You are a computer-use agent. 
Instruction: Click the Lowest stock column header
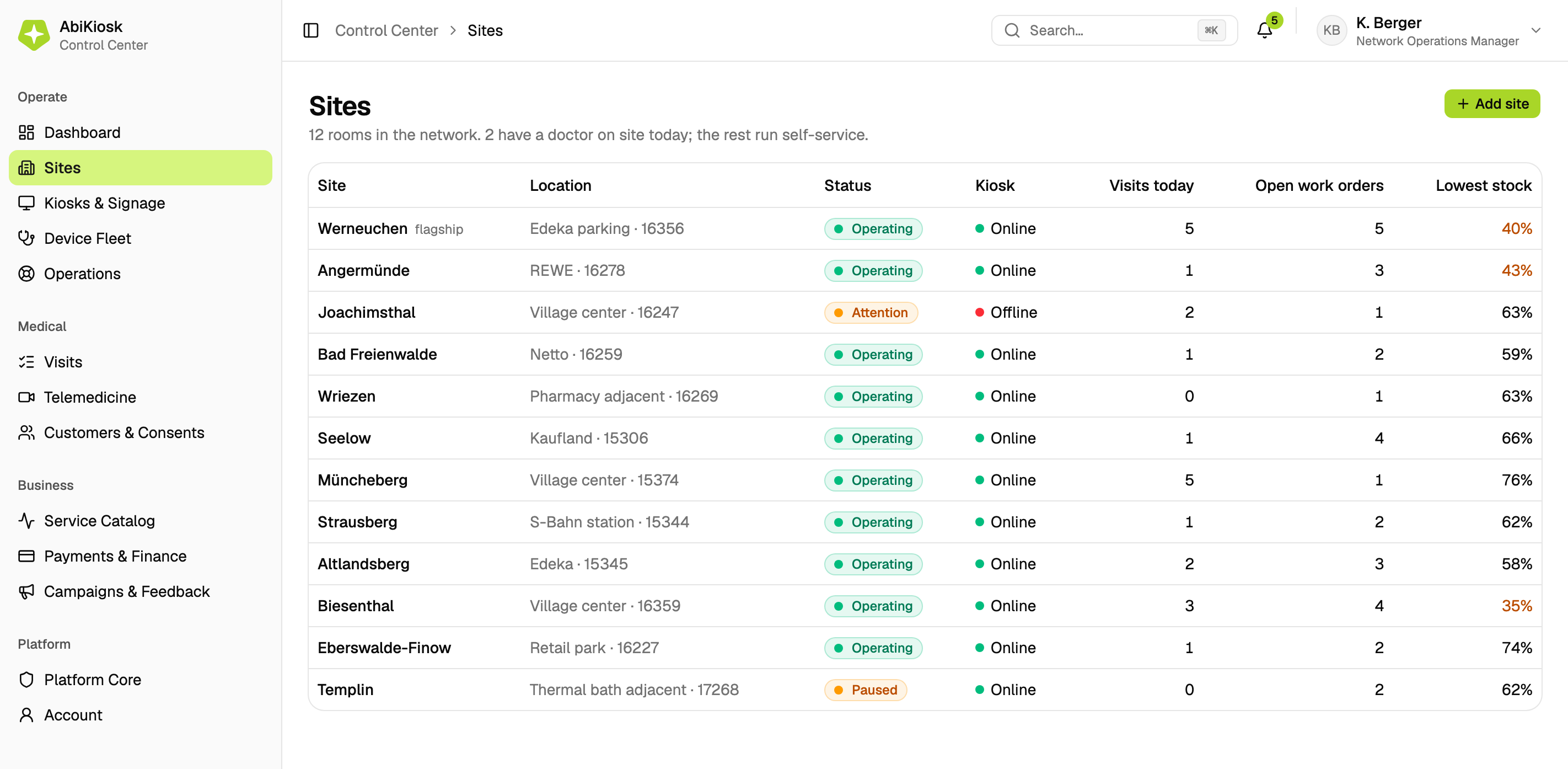pyautogui.click(x=1484, y=186)
